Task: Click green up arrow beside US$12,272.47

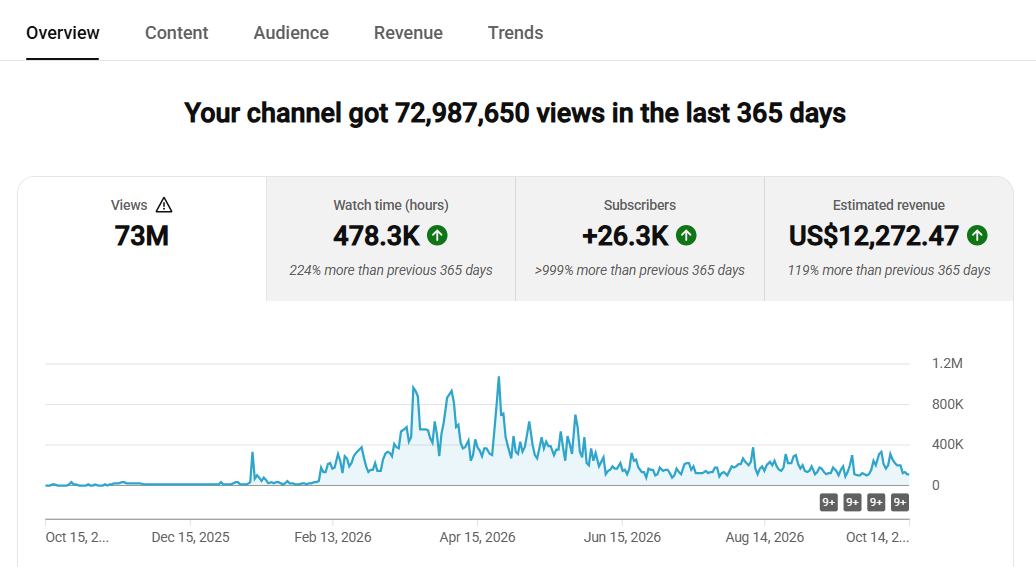Action: [977, 235]
